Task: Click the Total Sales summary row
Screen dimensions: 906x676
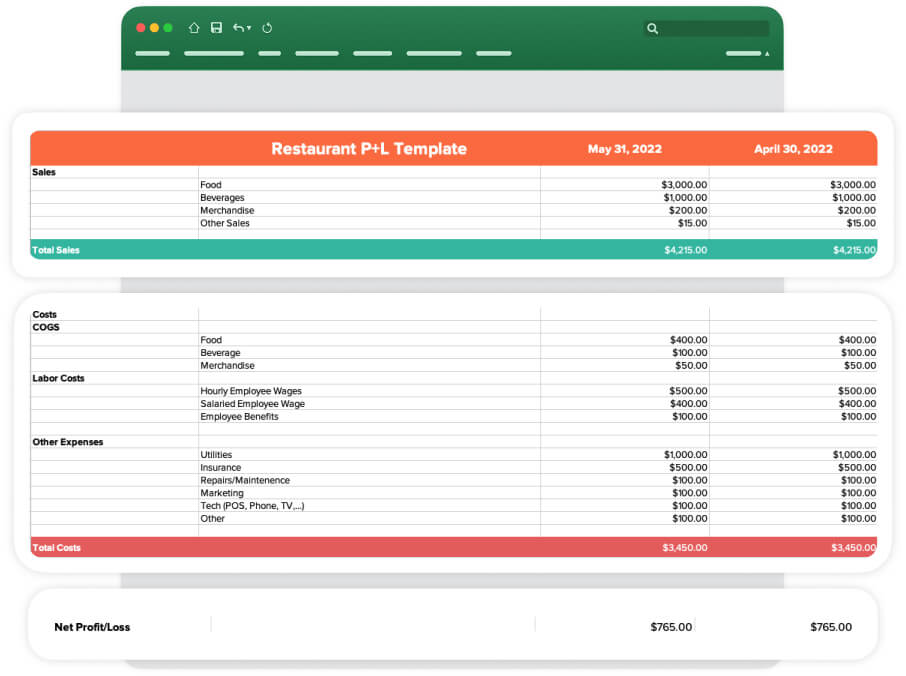Action: point(58,249)
